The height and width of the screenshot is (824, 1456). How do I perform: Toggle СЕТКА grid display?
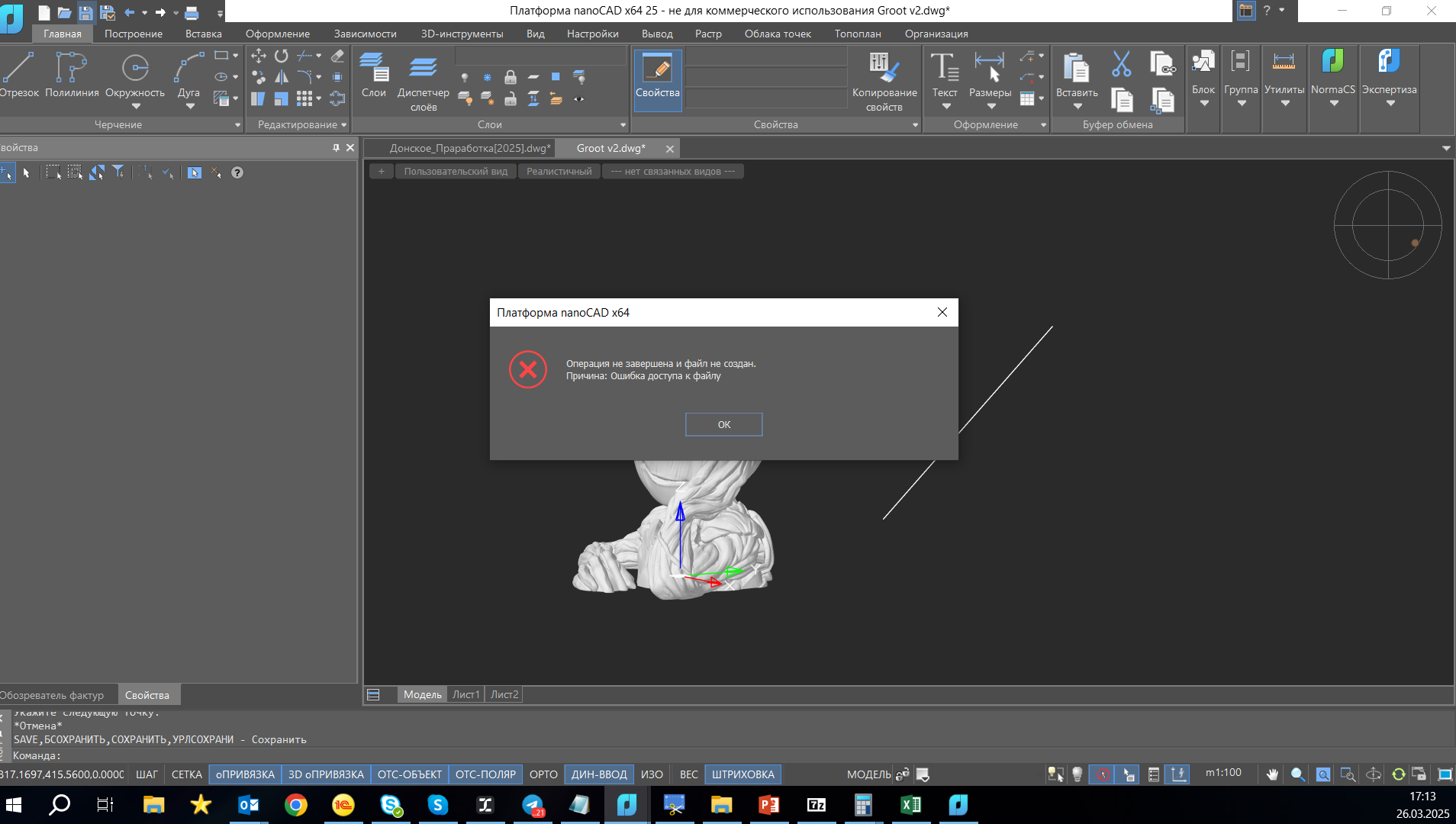(x=187, y=774)
